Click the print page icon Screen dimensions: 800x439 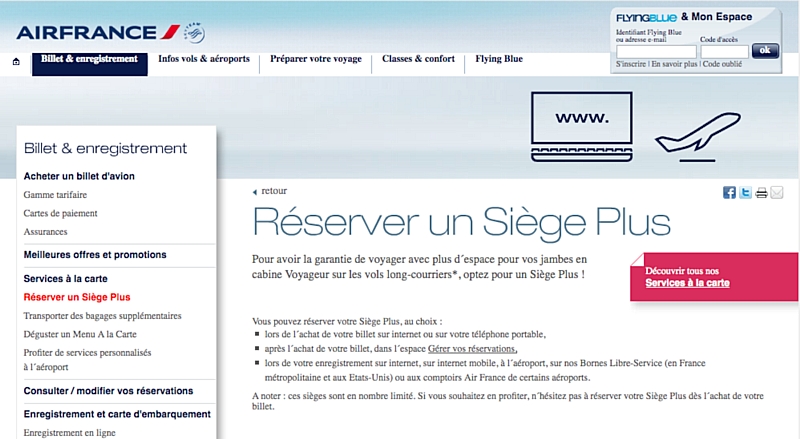(x=761, y=193)
